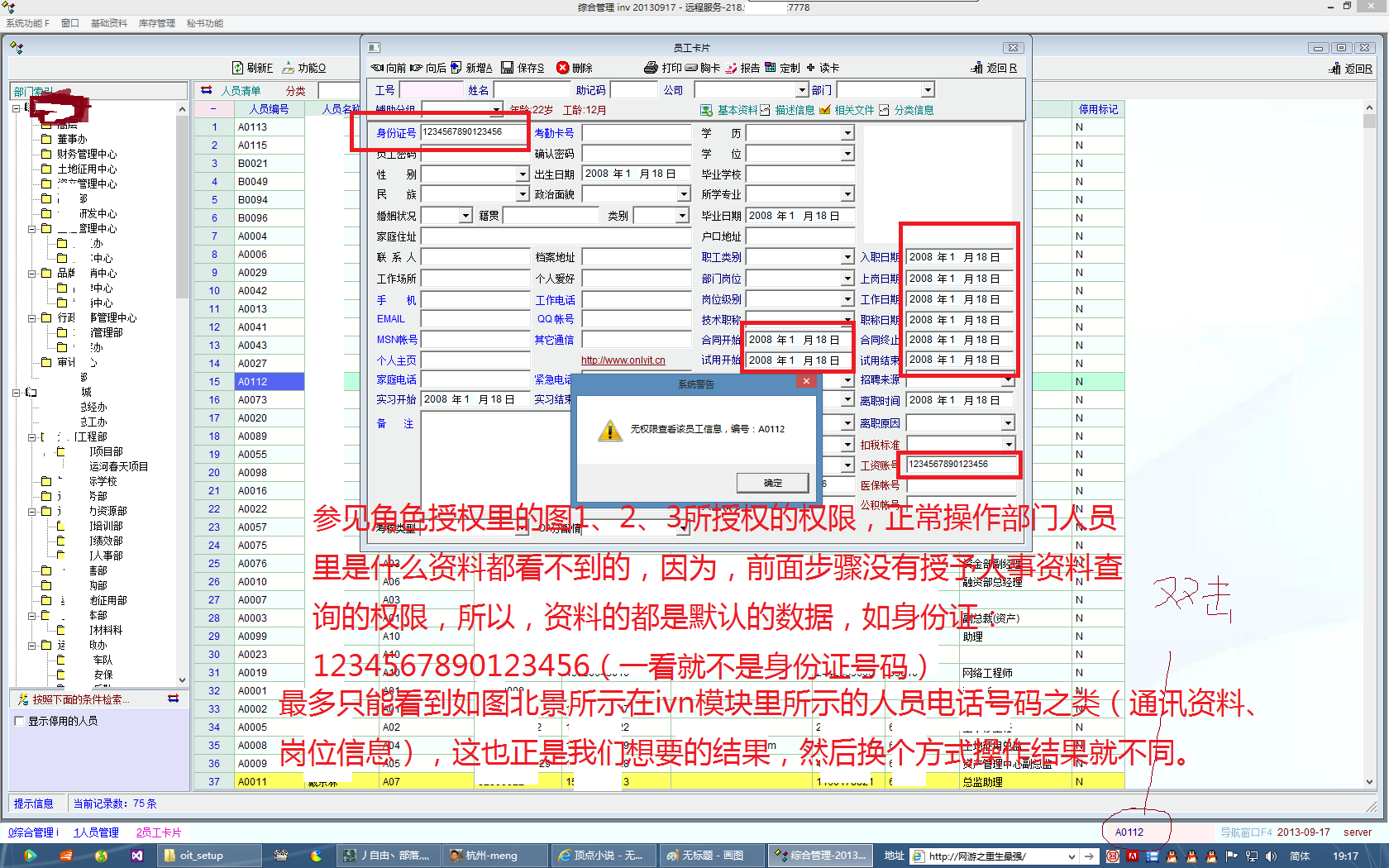
Task: Open the 报告 report icon
Action: tap(731, 68)
